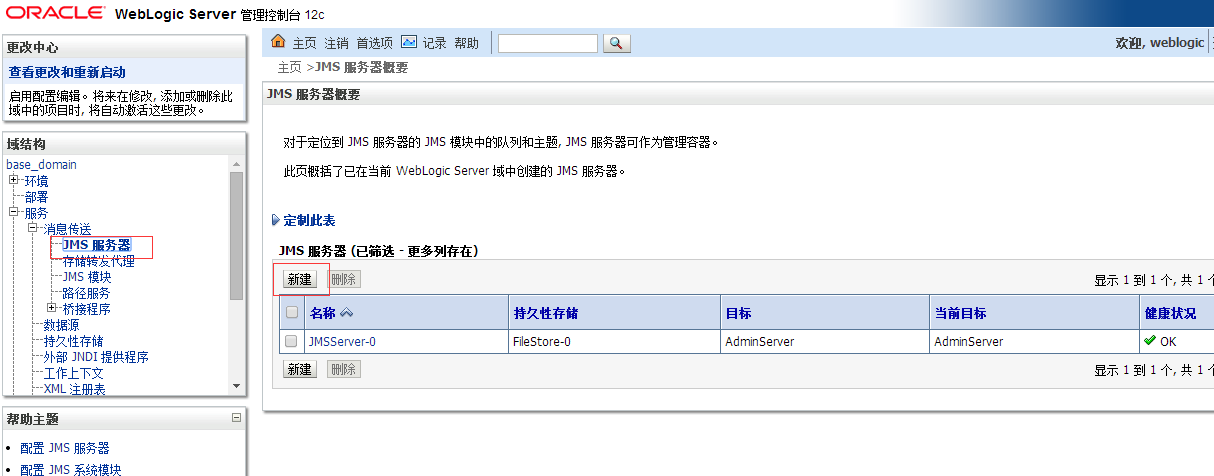
Task: Click the magnifier search button
Action: [617, 43]
